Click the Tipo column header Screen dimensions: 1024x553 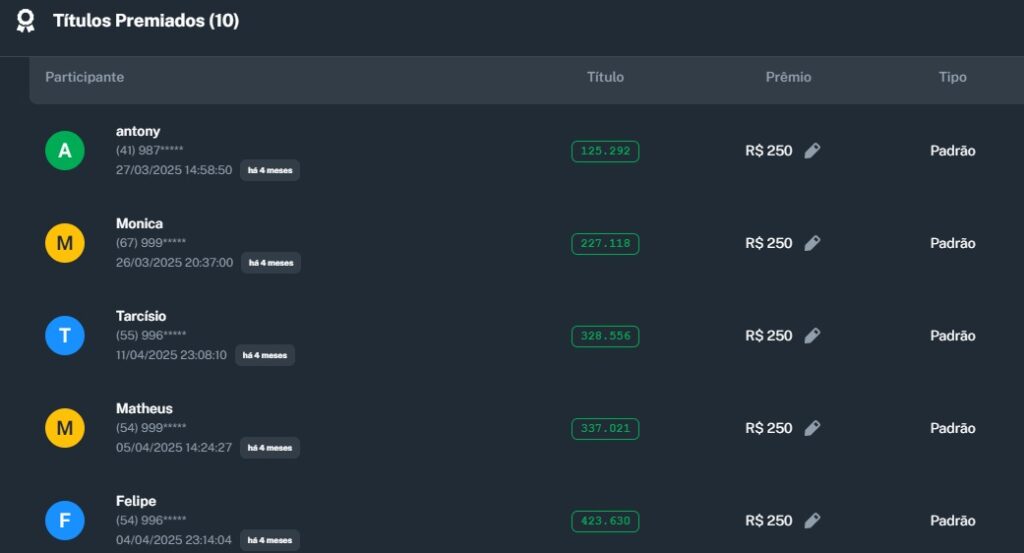pyautogui.click(x=952, y=77)
